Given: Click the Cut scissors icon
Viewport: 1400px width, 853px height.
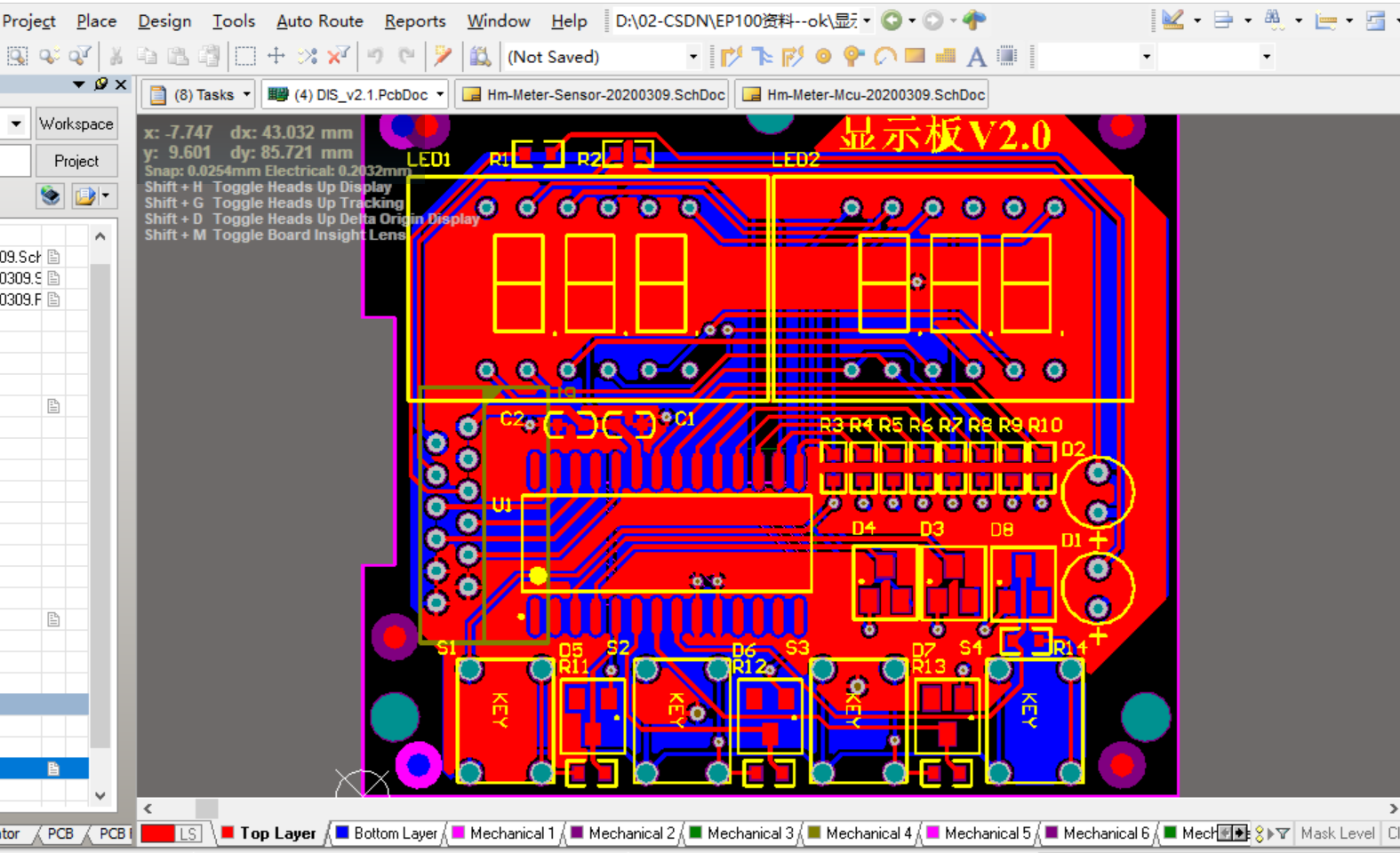Looking at the screenshot, I should pos(116,57).
